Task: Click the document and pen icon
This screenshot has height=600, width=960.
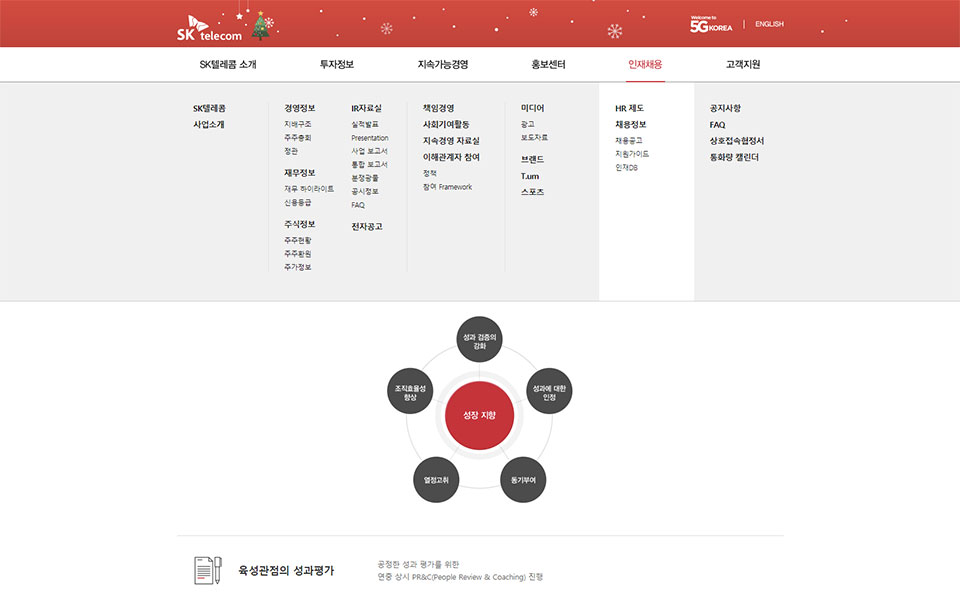Action: (x=207, y=570)
